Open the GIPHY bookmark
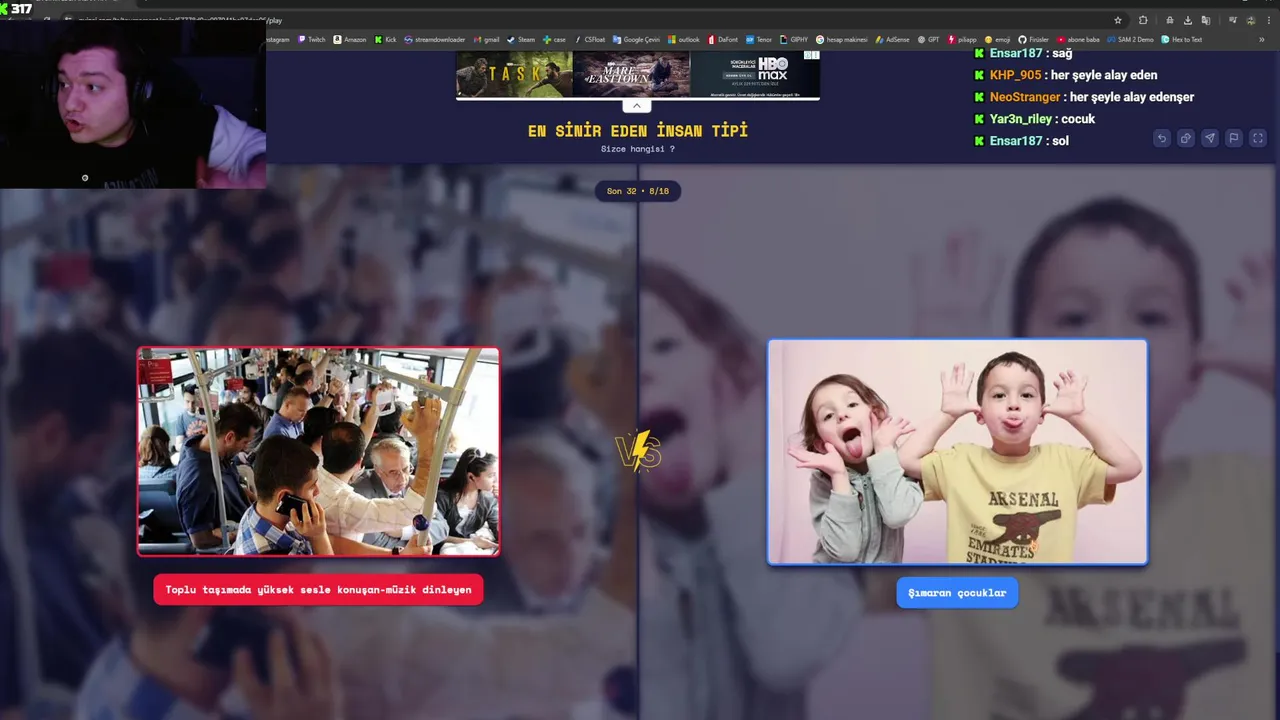 click(x=794, y=40)
